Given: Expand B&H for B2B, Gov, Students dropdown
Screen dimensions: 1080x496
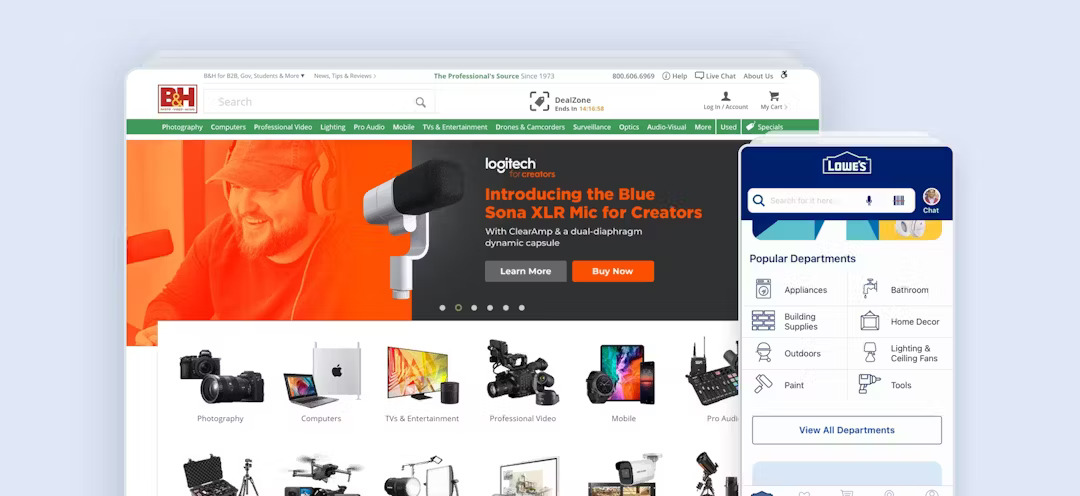Looking at the screenshot, I should 254,76.
